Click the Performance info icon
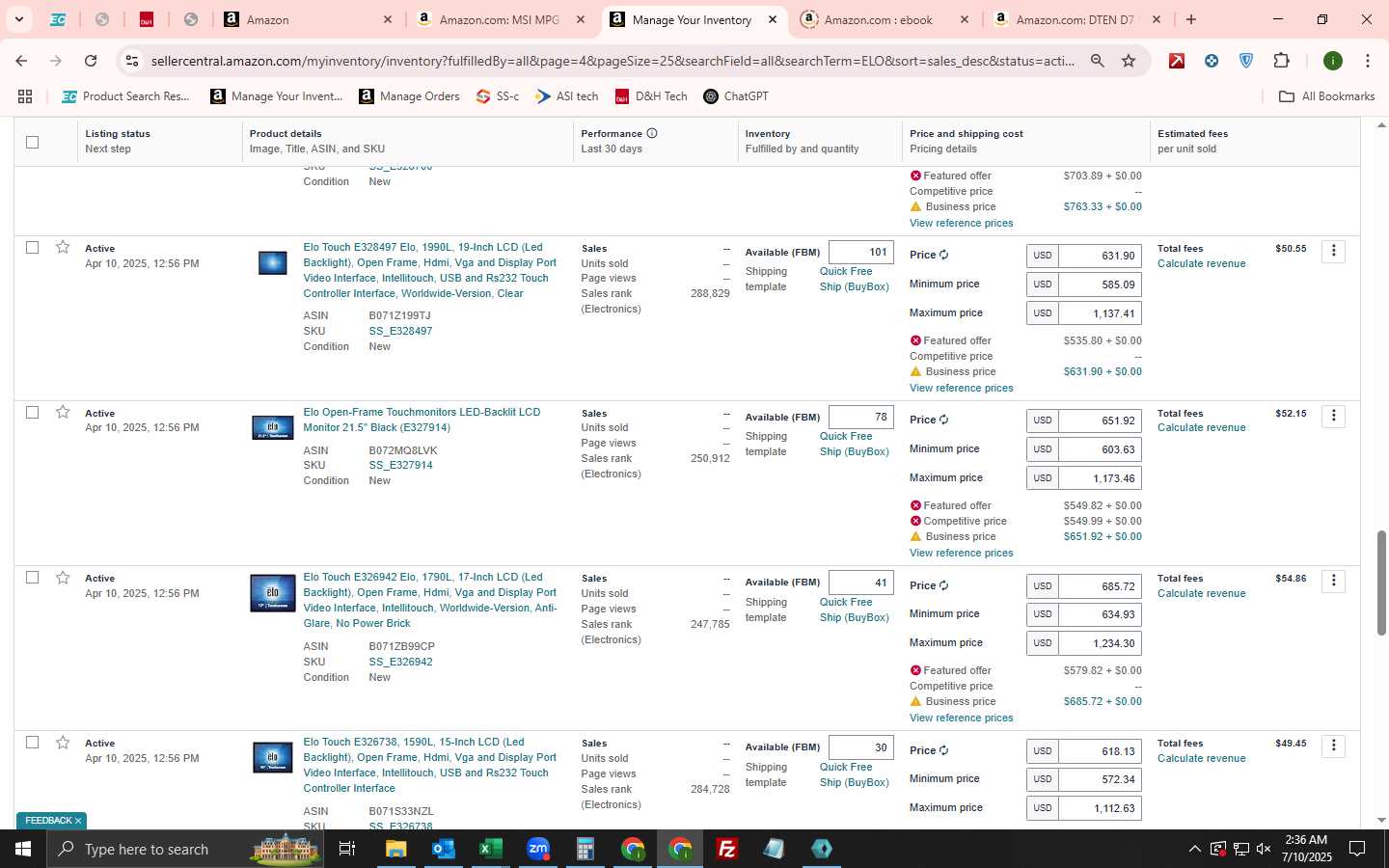The image size is (1389, 868). coord(652,133)
